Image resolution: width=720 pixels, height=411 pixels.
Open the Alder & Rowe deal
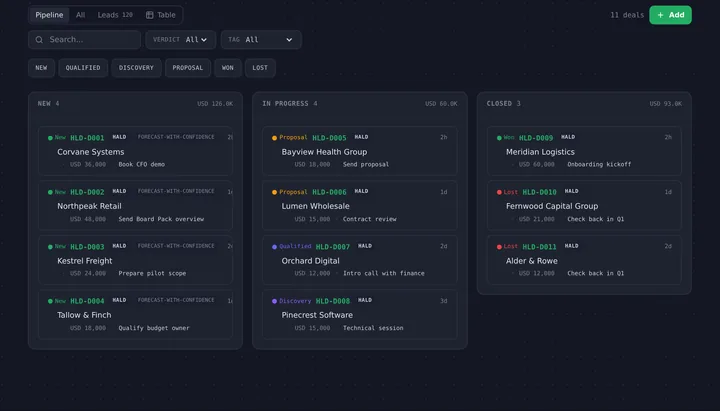pos(585,259)
